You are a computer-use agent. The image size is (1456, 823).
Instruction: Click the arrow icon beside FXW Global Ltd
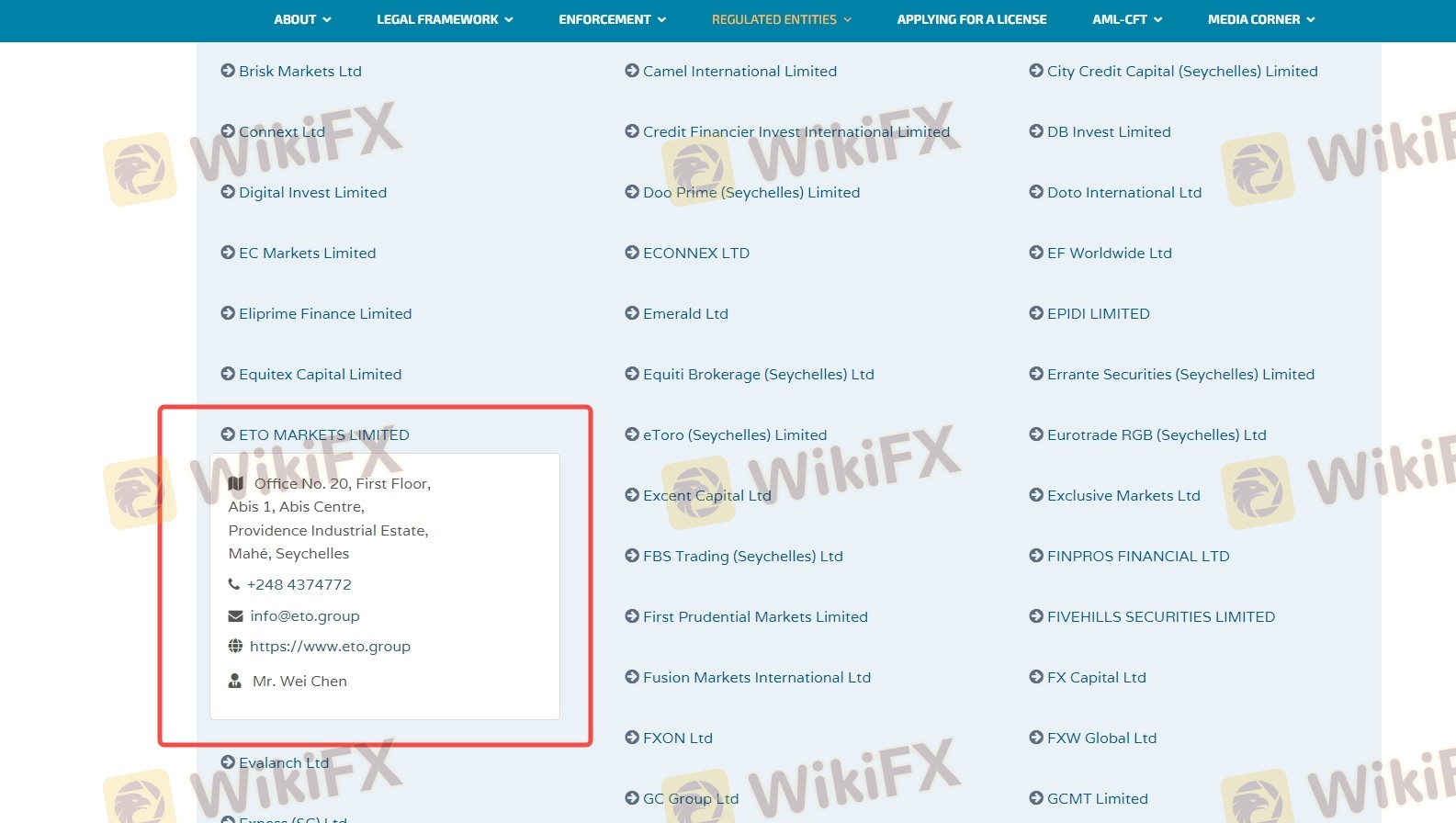(x=1036, y=738)
